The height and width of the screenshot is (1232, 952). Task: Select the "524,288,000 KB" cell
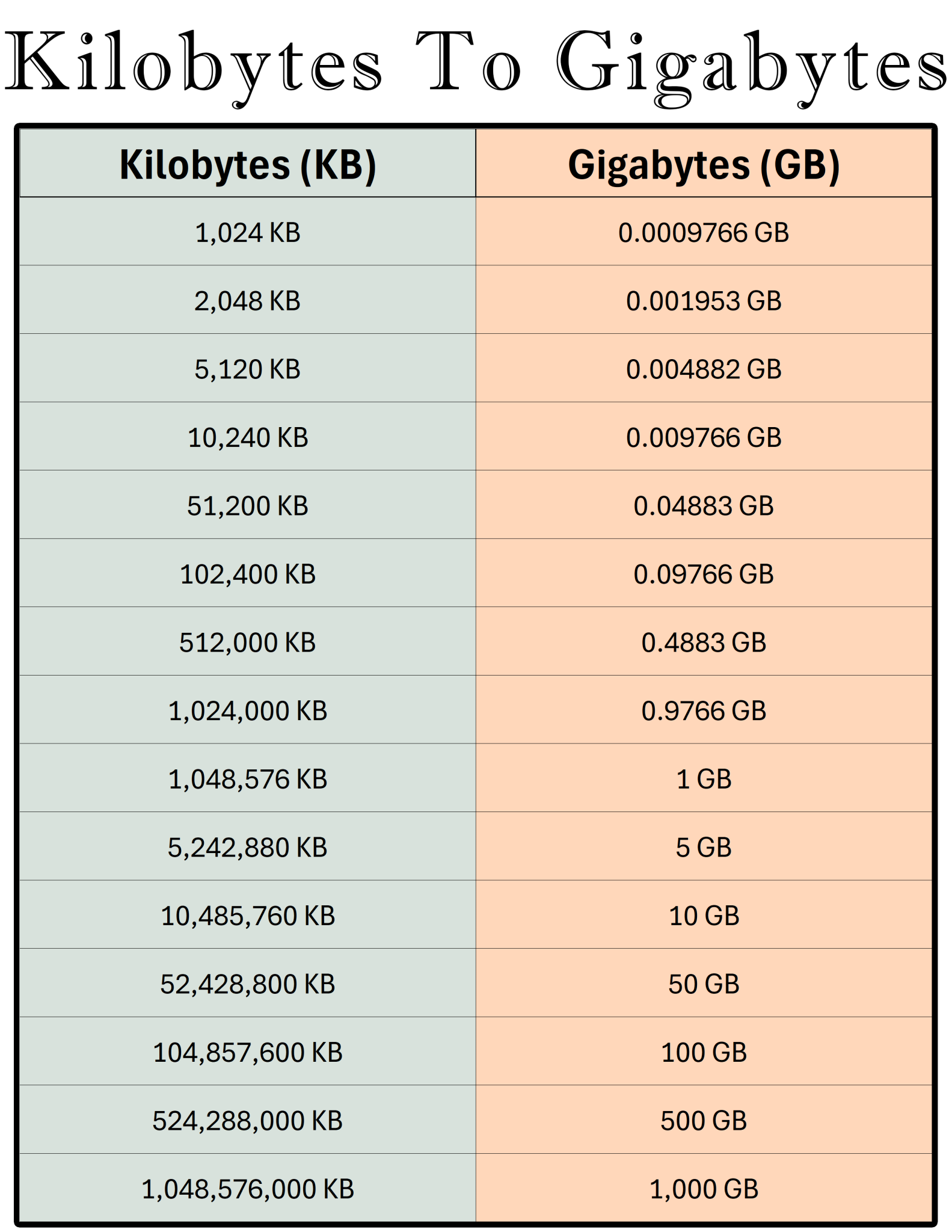point(247,1121)
